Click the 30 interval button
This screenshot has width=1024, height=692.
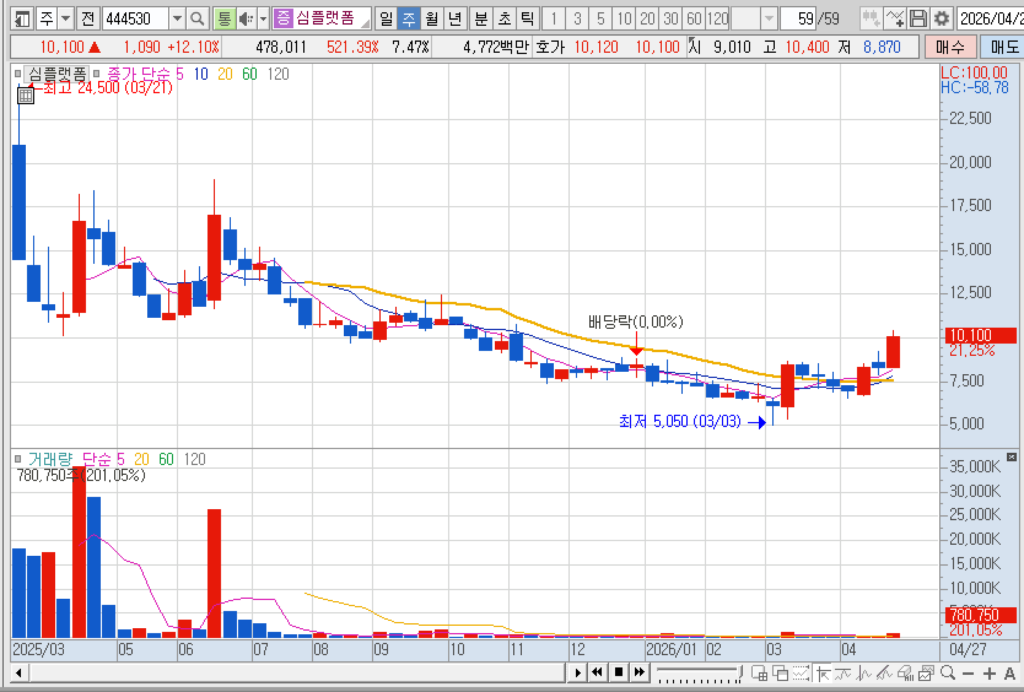tap(671, 19)
